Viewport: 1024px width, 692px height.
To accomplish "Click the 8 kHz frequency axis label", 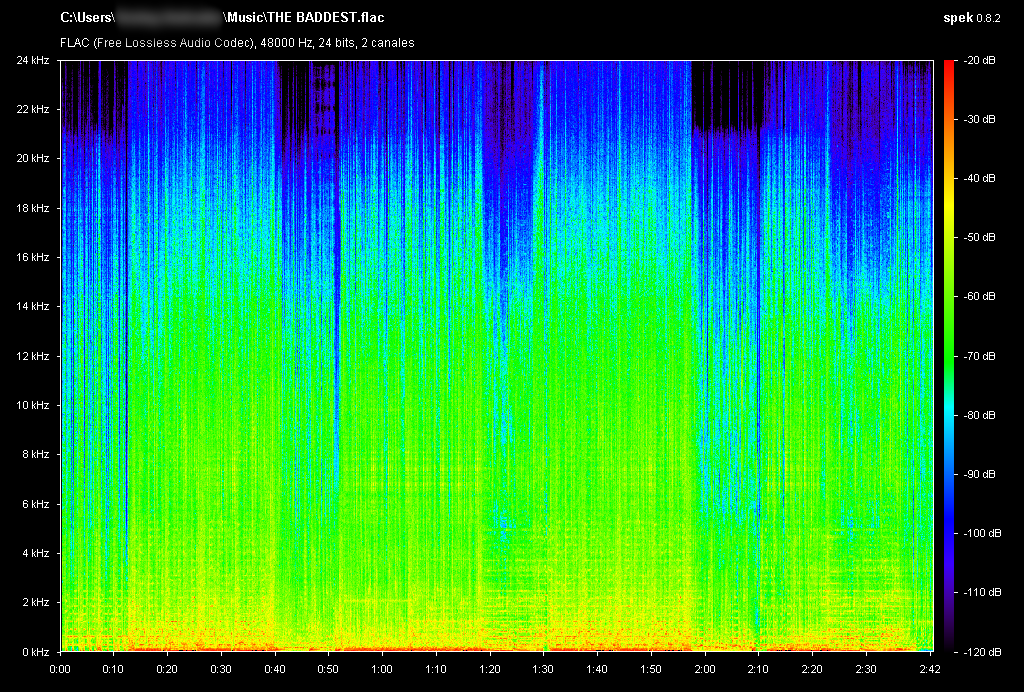I will [36, 454].
